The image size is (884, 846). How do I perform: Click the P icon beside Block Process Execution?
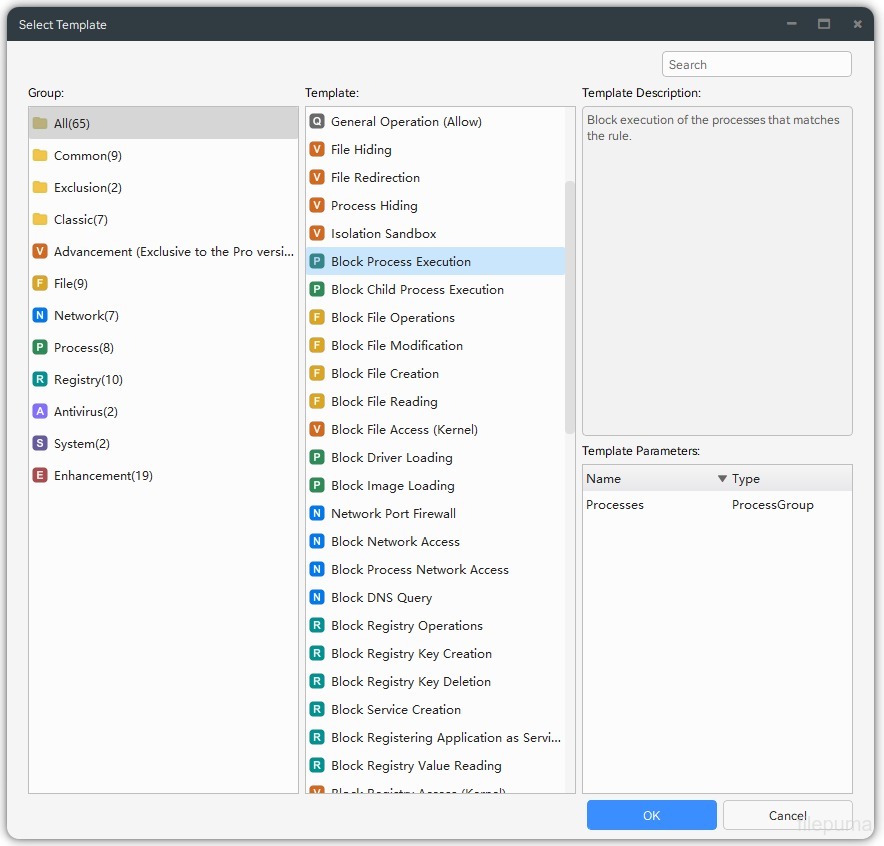coord(318,261)
